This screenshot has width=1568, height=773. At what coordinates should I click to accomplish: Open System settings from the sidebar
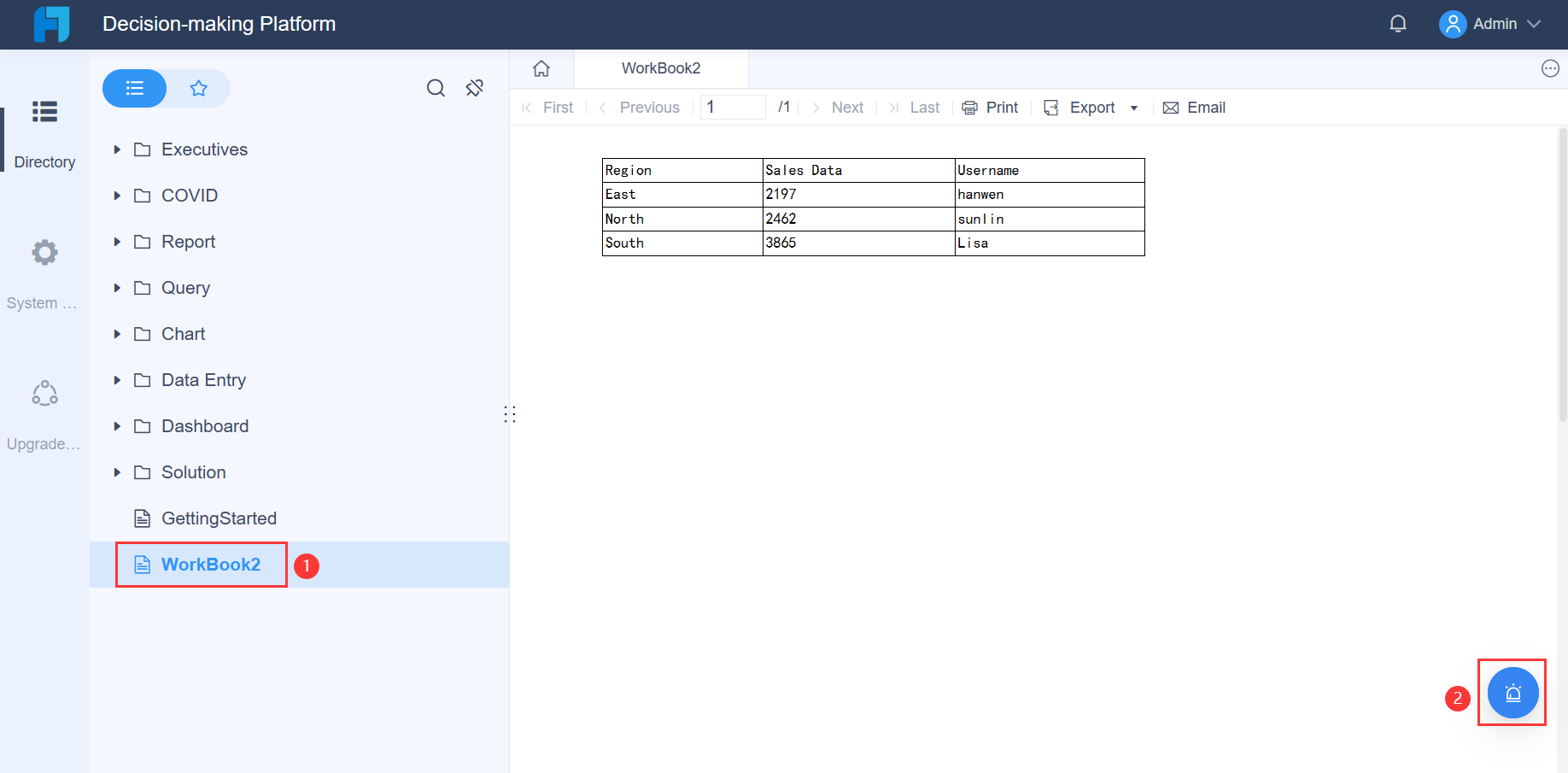click(x=44, y=252)
